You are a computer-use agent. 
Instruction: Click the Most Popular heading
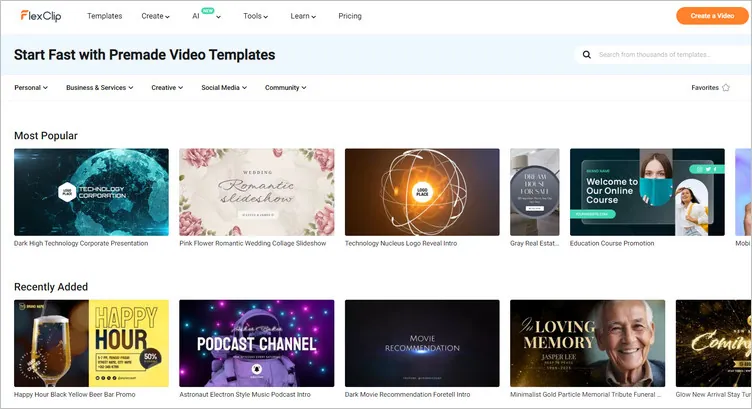pos(46,136)
